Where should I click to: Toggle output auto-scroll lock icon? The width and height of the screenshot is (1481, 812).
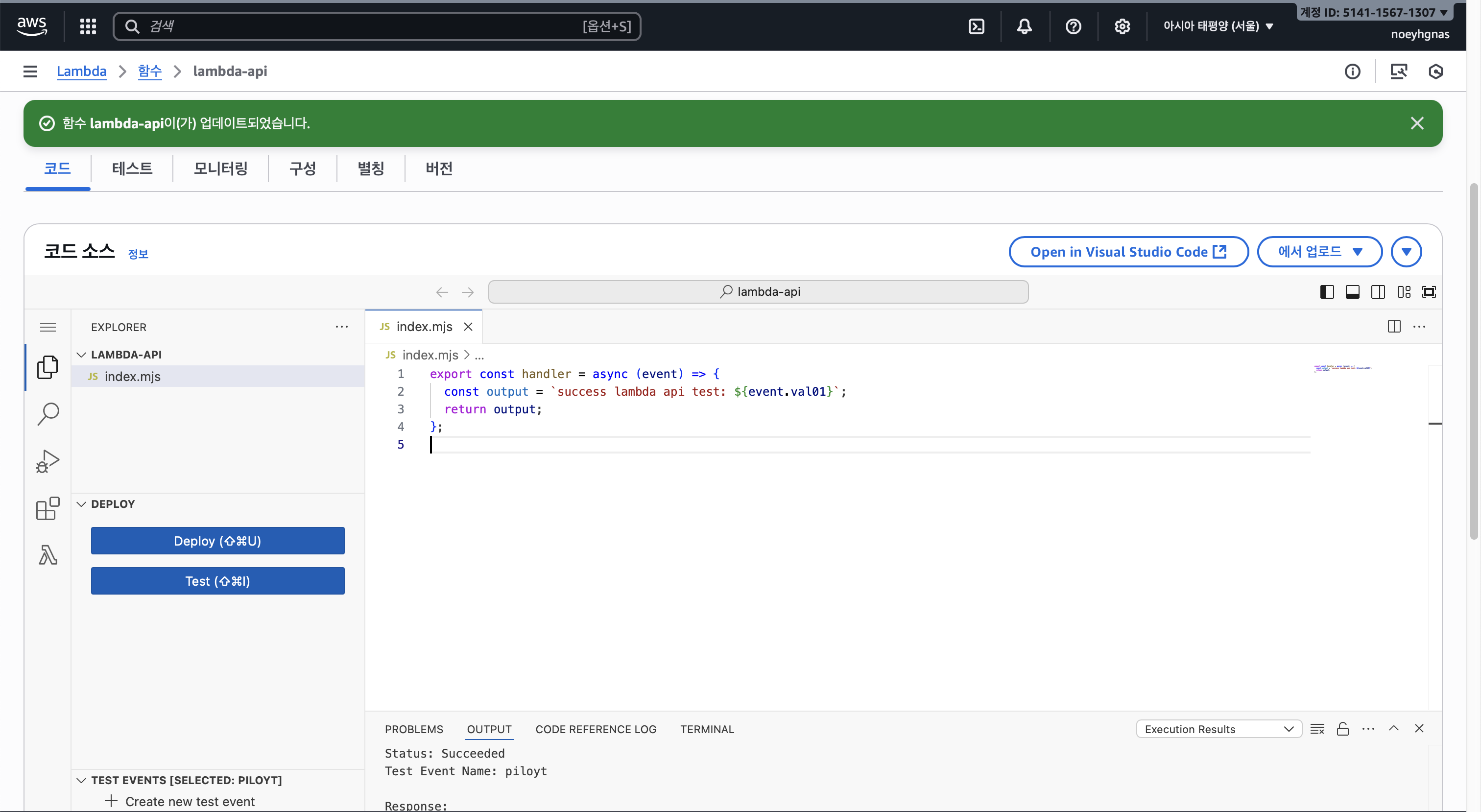(1342, 729)
